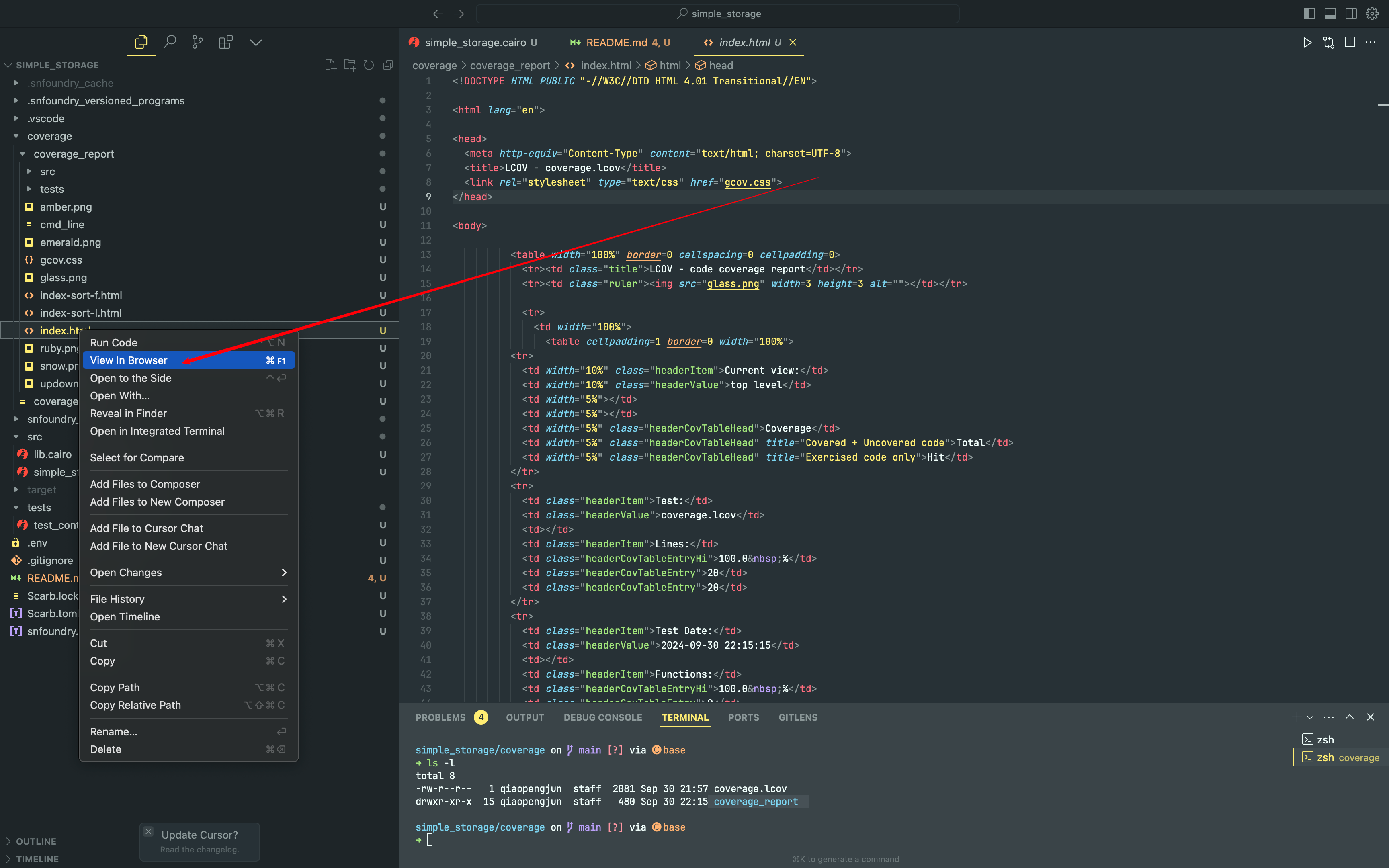
Task: Create a new terminal with plus icon
Action: [x=1296, y=717]
